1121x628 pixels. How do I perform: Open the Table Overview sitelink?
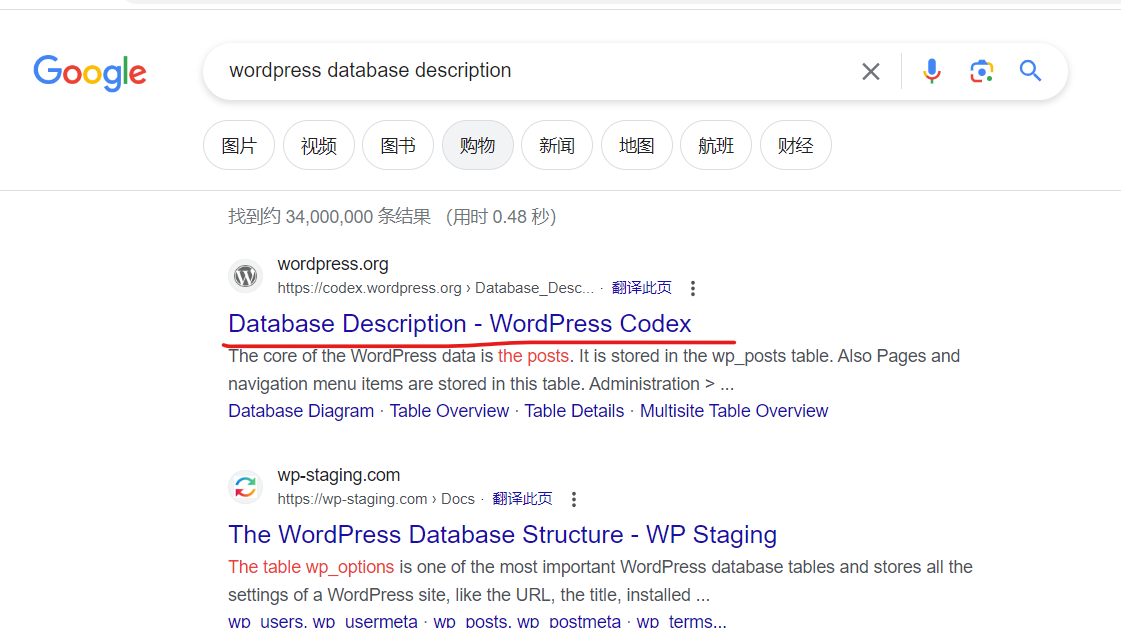pyautogui.click(x=449, y=411)
